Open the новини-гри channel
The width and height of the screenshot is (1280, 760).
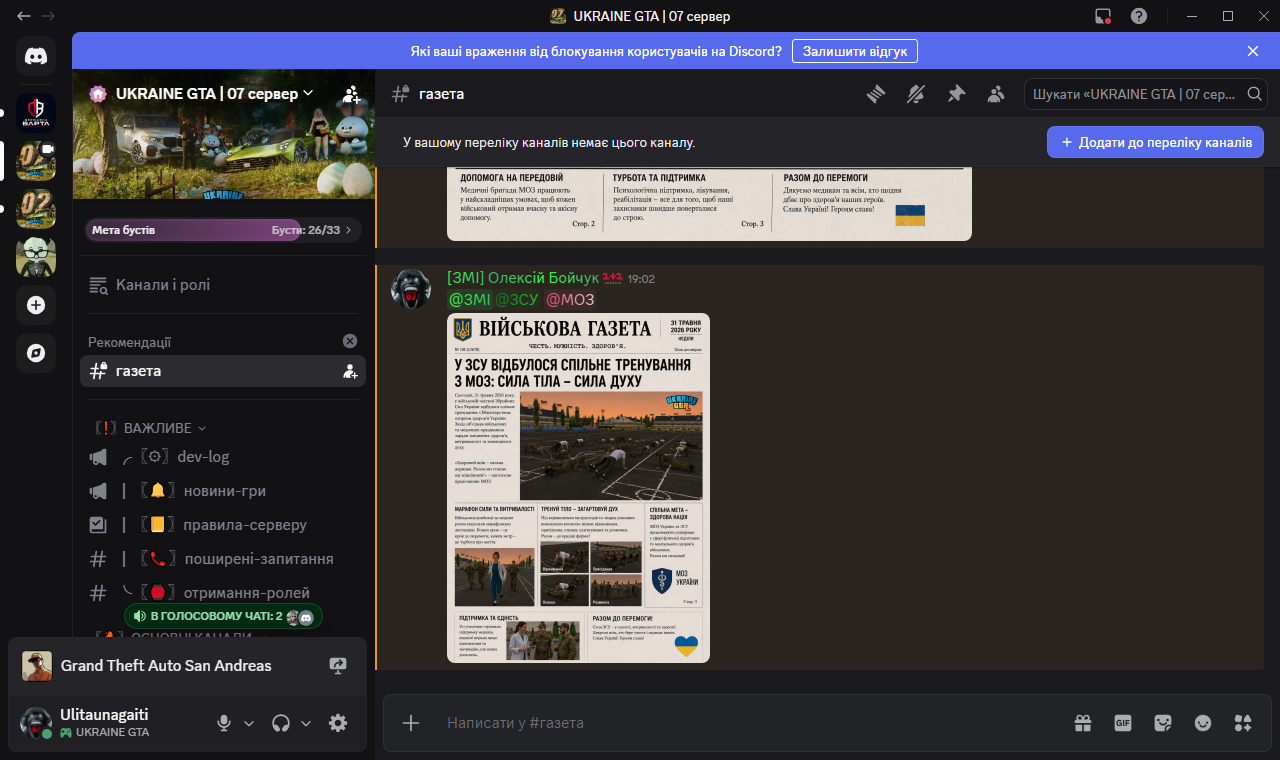[x=223, y=491]
